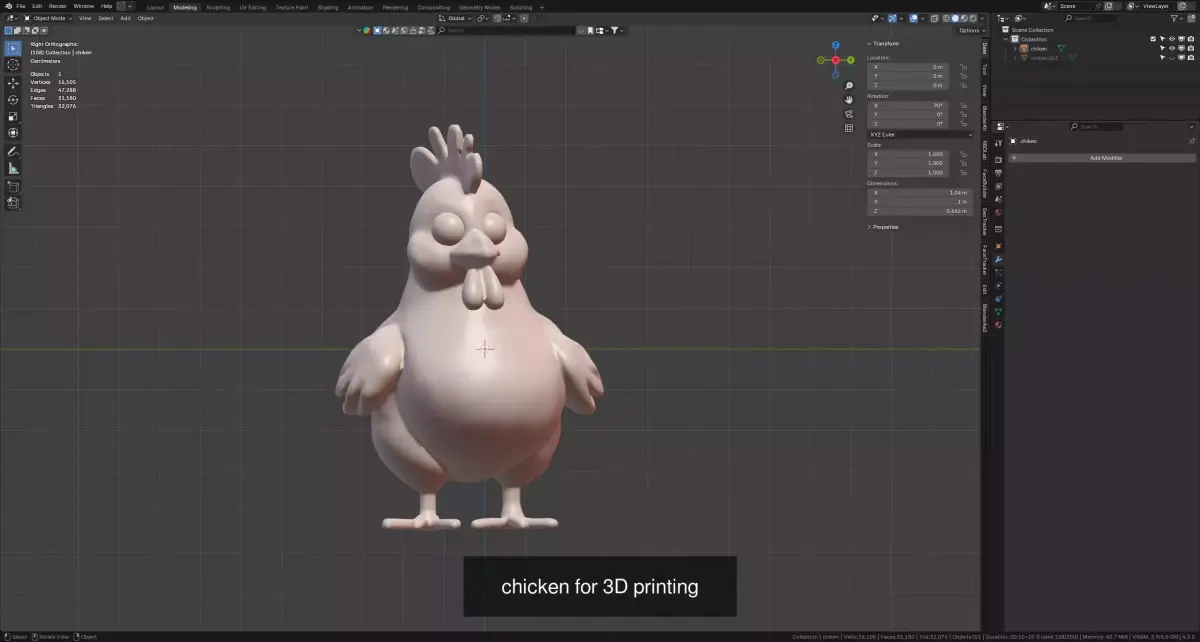Viewport: 1200px width, 642px height.
Task: Open the Render properties tab icon
Action: tap(998, 160)
